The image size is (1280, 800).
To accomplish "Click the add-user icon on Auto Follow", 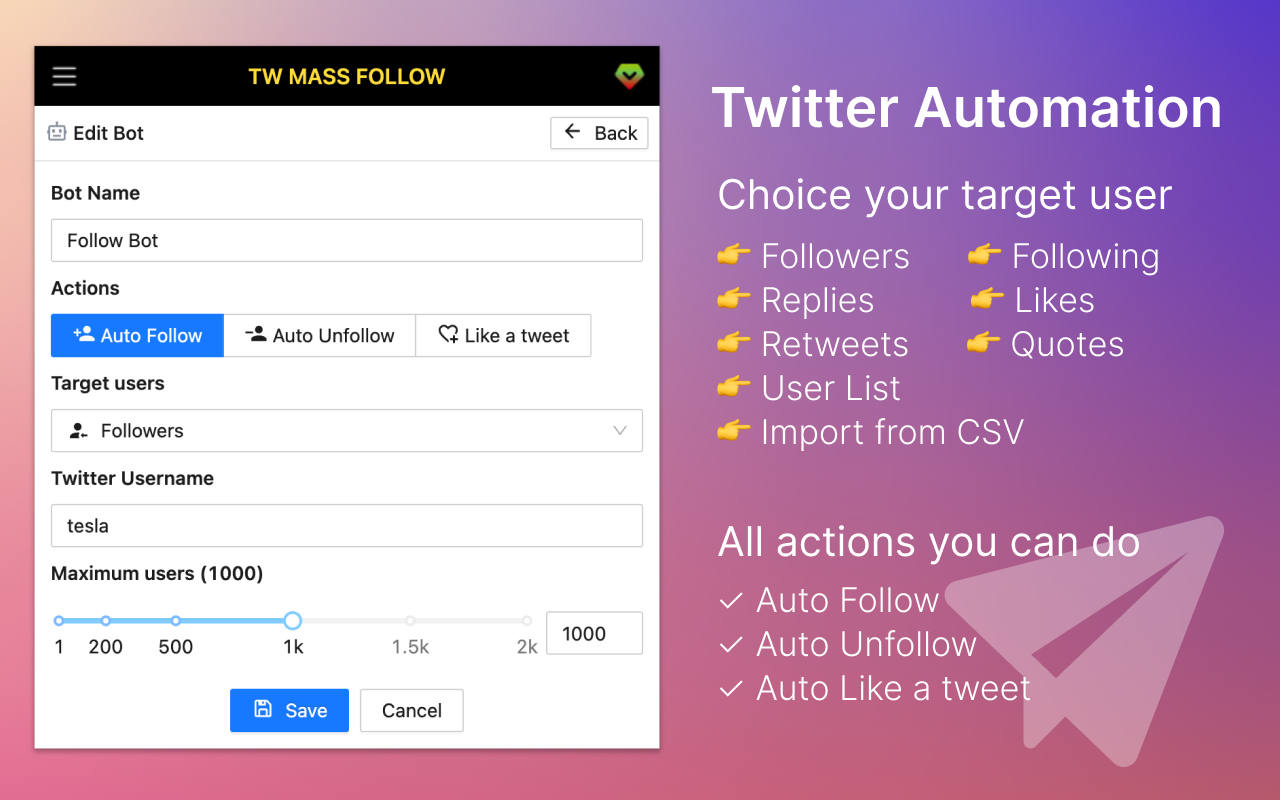I will 84,334.
